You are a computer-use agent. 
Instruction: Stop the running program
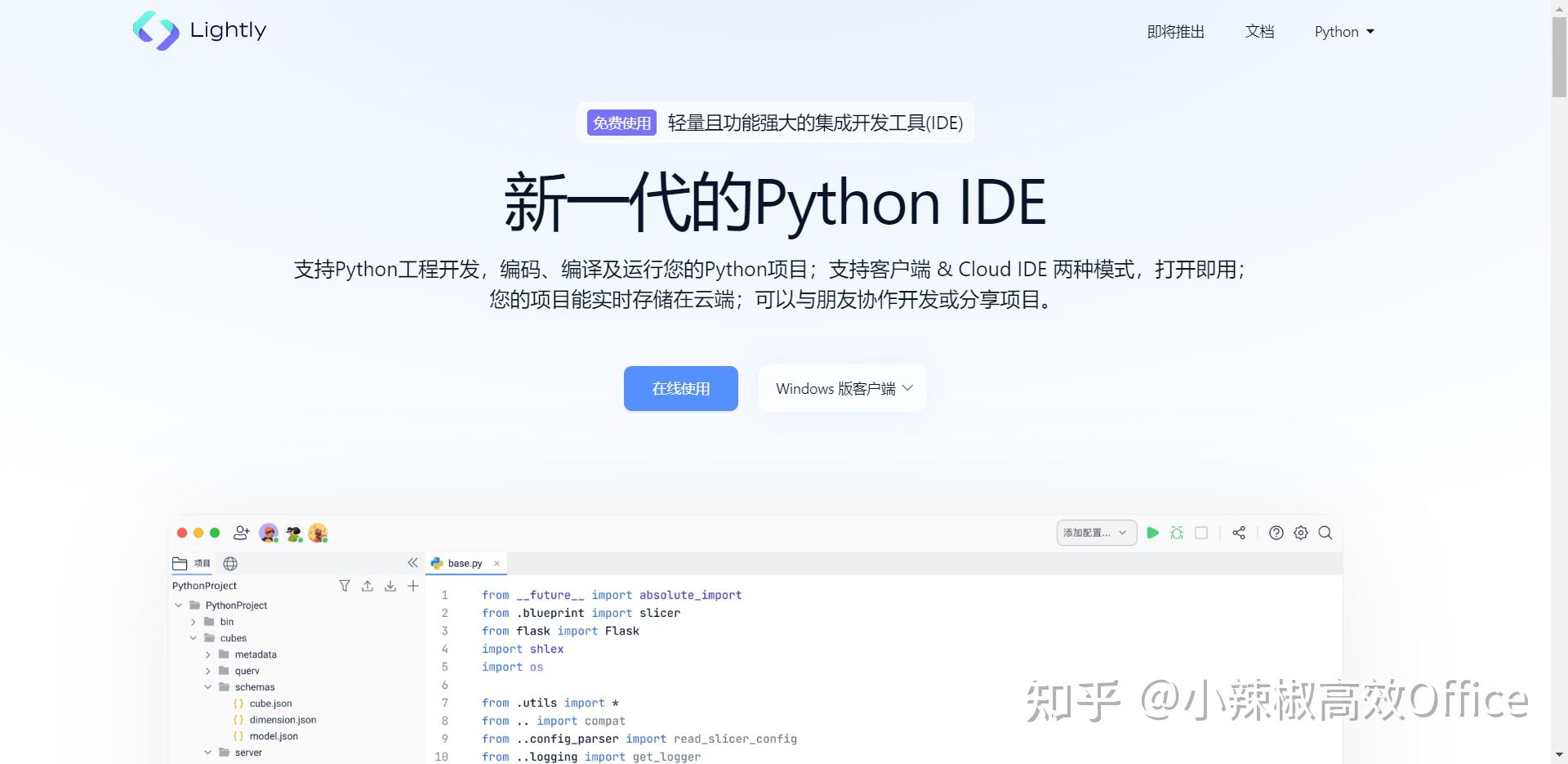(1200, 533)
